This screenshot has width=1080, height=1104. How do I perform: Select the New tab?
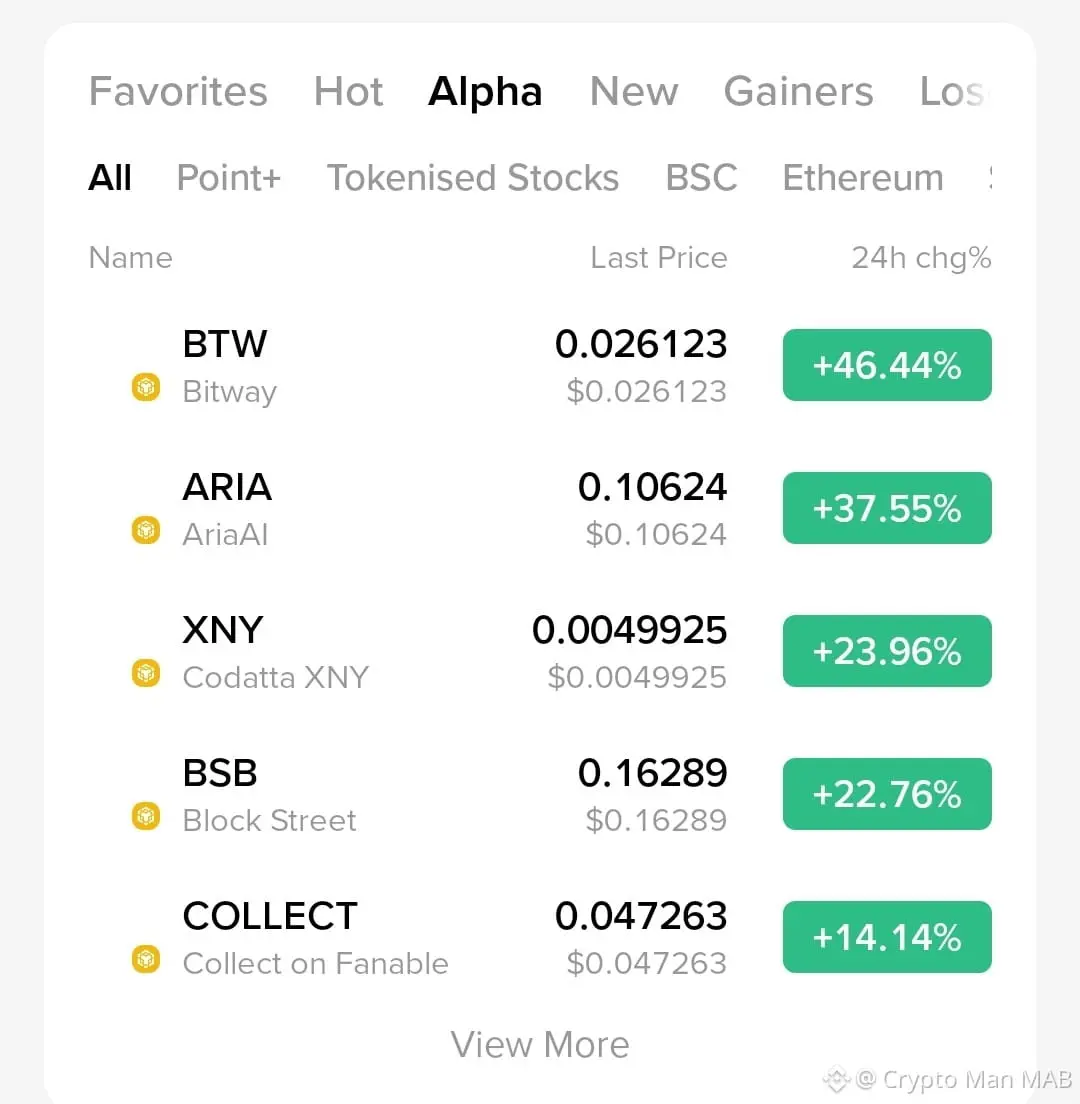click(634, 92)
